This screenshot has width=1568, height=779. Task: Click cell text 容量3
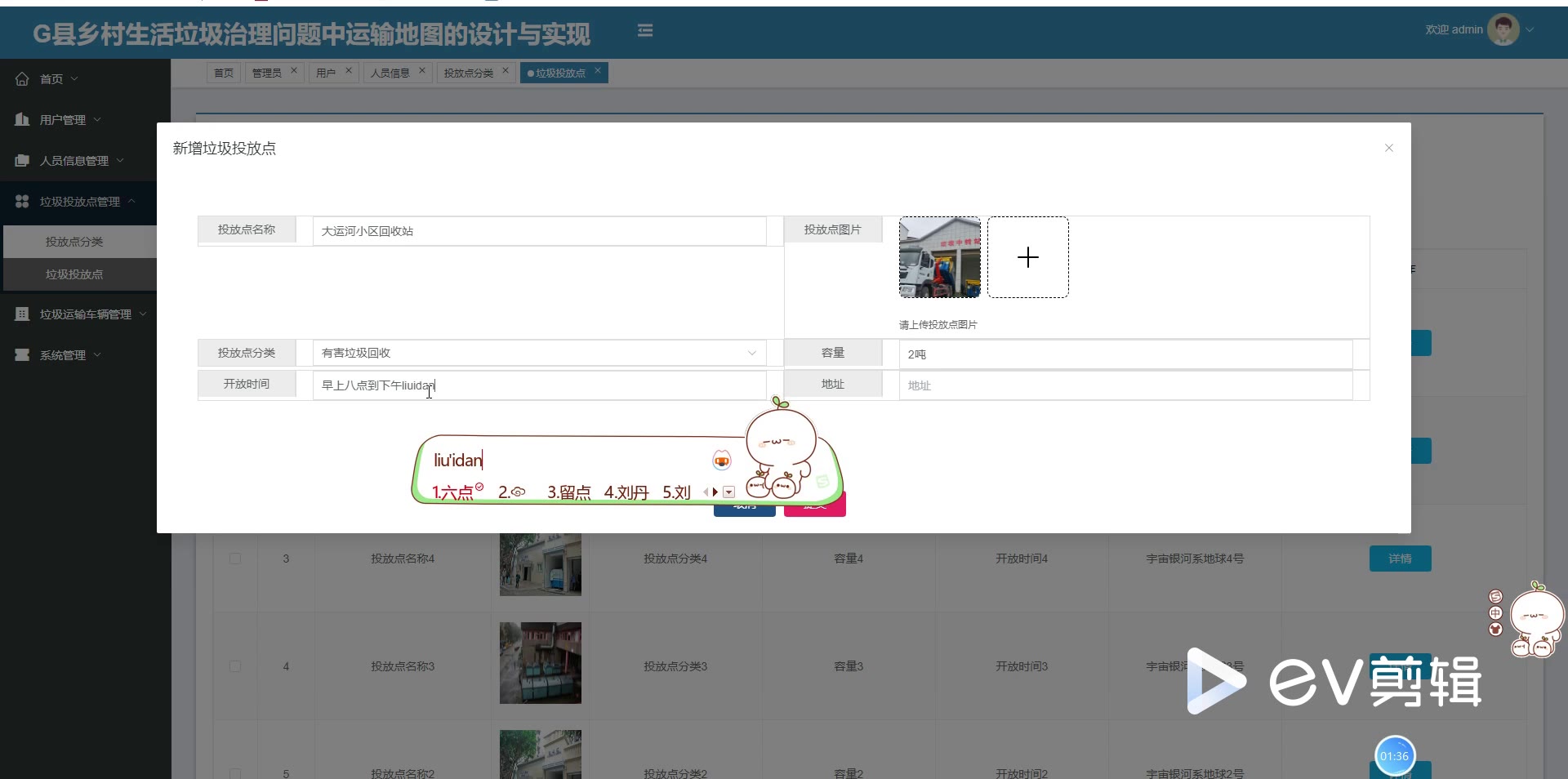coord(849,666)
